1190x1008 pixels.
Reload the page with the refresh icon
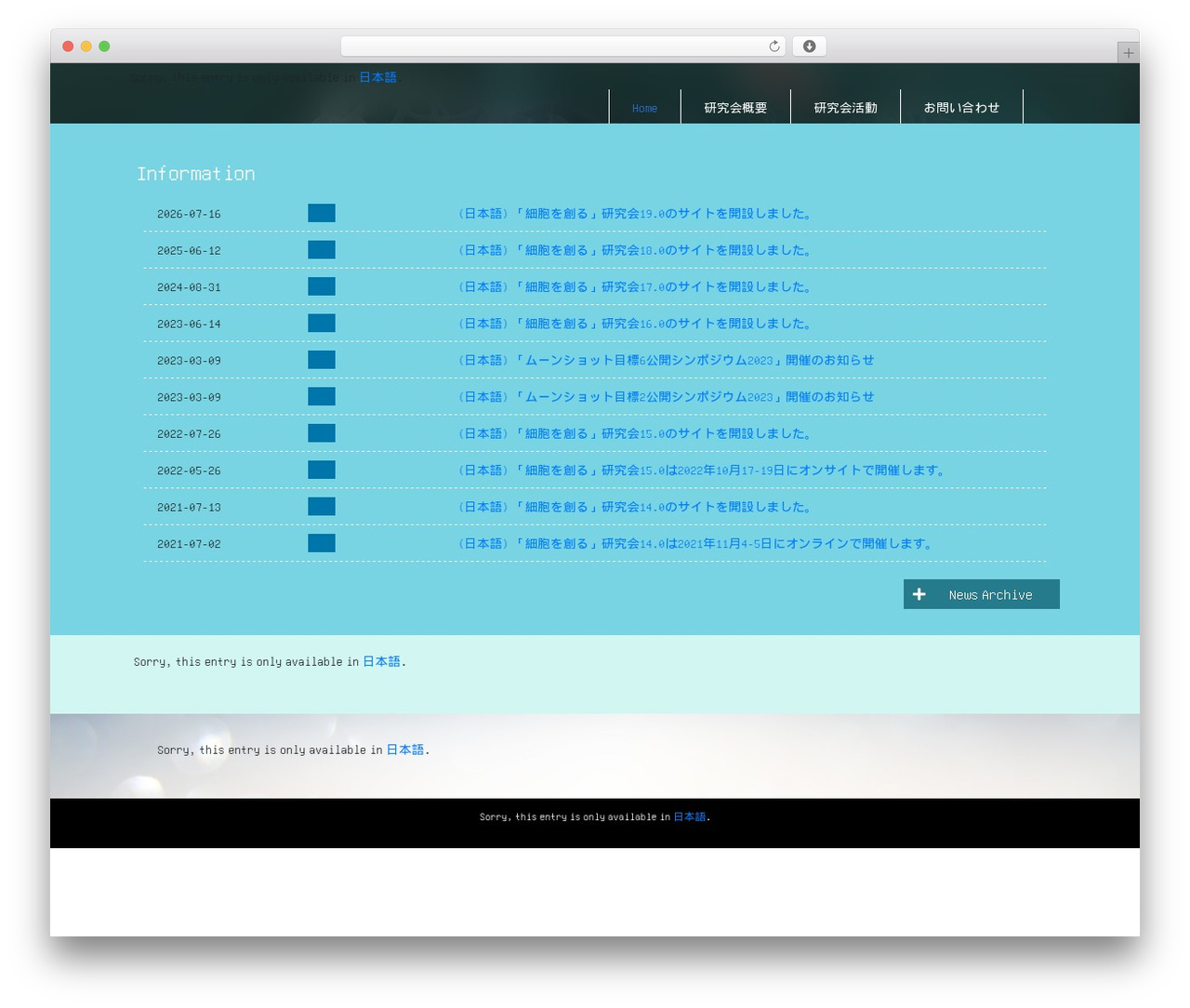(x=773, y=46)
